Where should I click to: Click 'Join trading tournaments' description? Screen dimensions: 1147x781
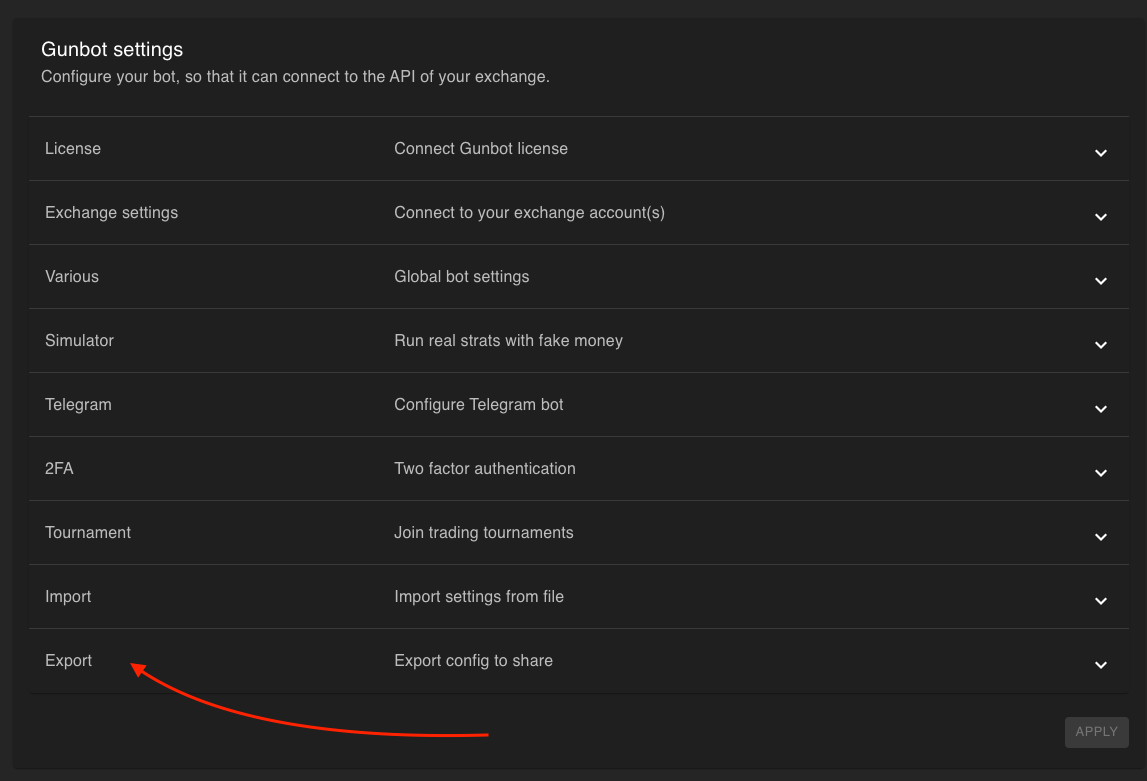484,532
